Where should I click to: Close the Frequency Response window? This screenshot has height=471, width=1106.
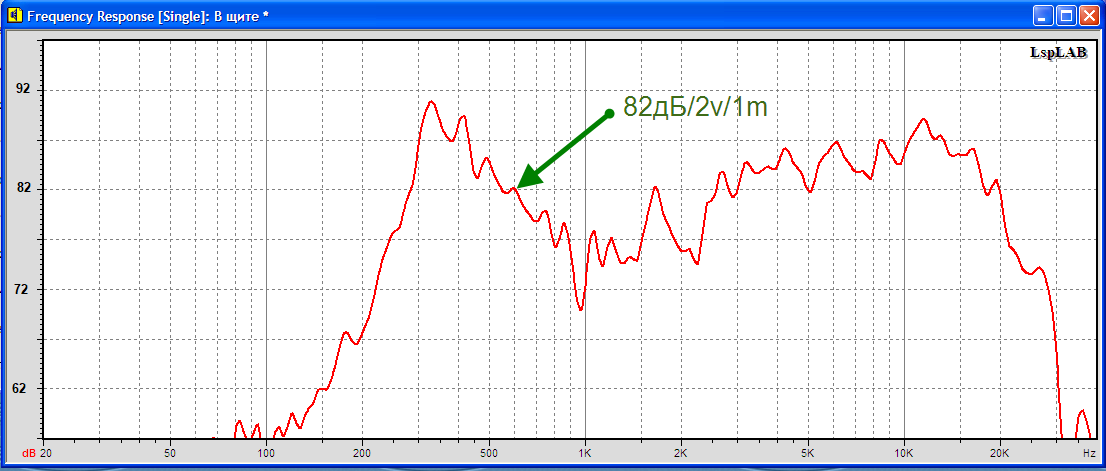1089,16
